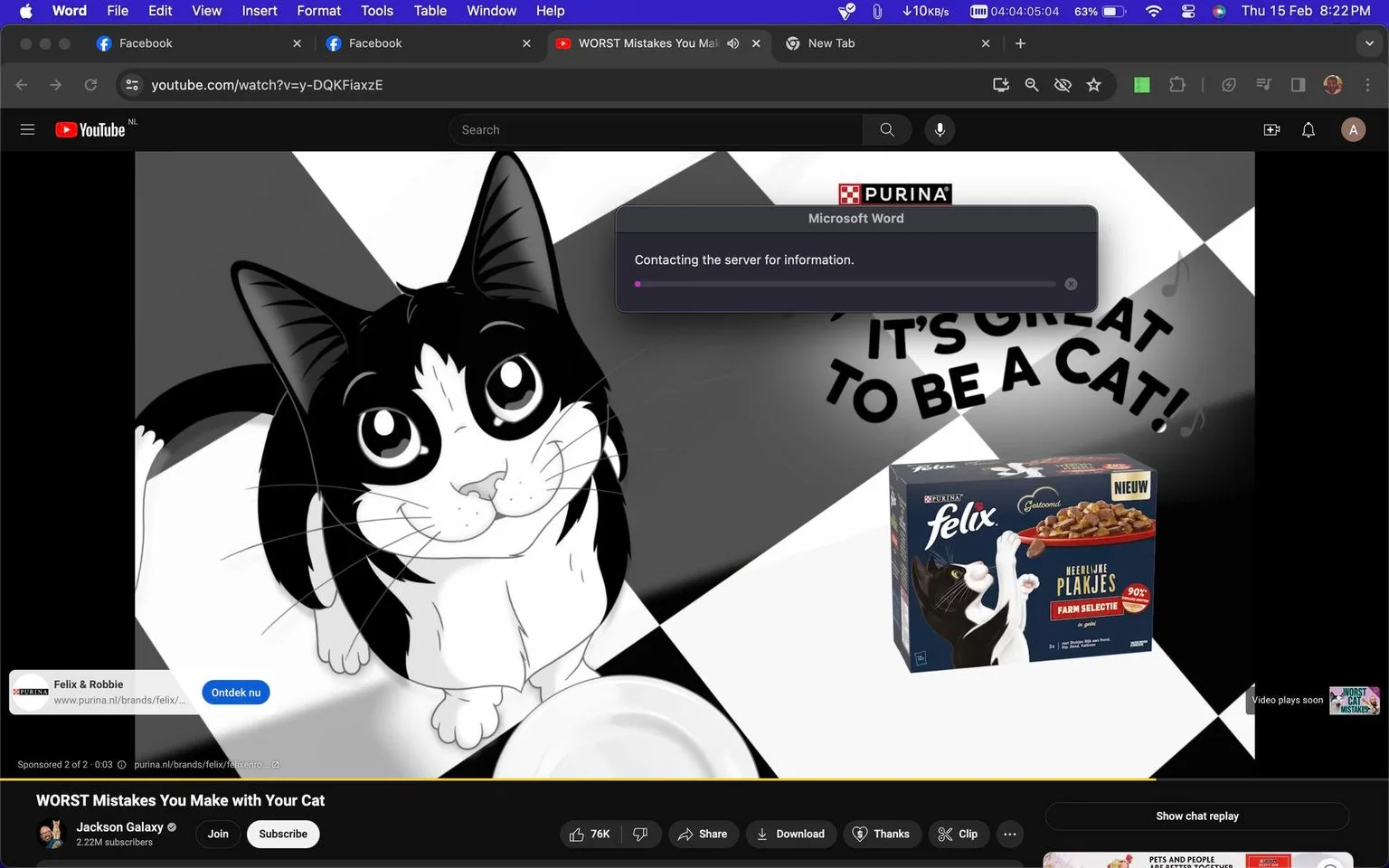The image size is (1389, 868).
Task: Open the YouTube hamburger guide menu
Action: (x=27, y=129)
